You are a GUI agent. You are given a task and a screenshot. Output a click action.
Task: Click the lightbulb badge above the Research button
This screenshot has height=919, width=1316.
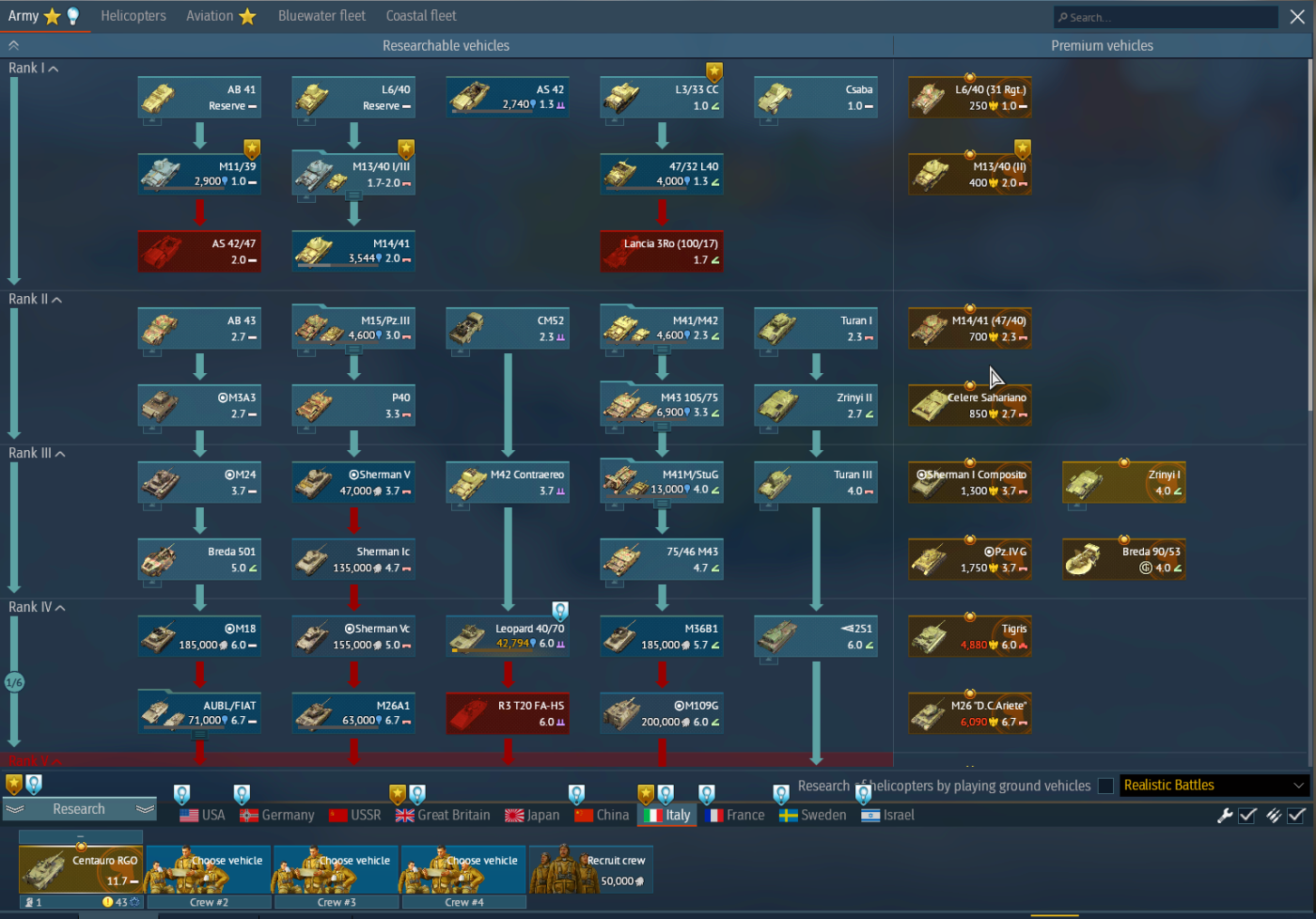[x=34, y=784]
